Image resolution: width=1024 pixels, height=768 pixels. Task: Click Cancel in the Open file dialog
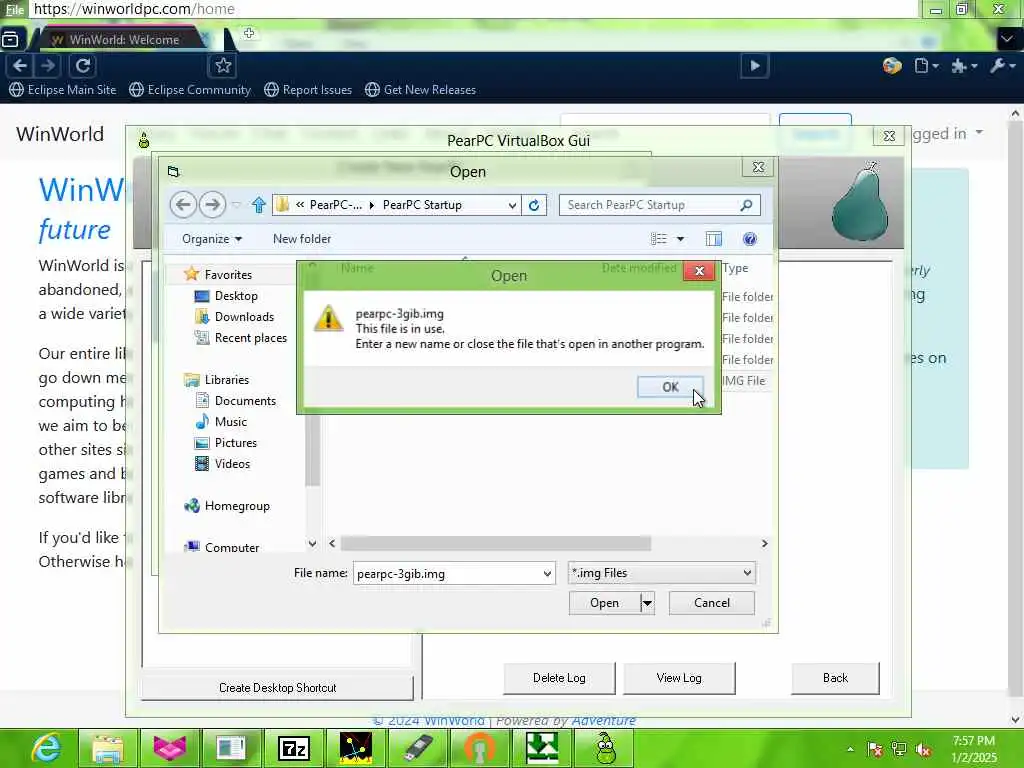[712, 603]
